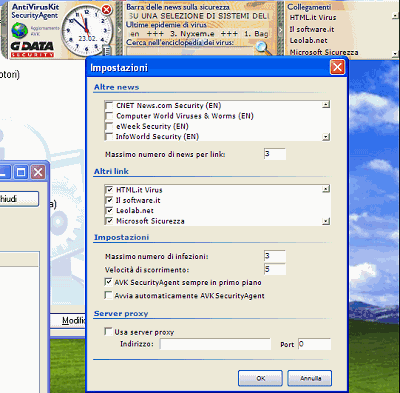This screenshot has width=400, height=393.
Task: Enable CNET News.com Security checkbox
Action: click(x=109, y=106)
